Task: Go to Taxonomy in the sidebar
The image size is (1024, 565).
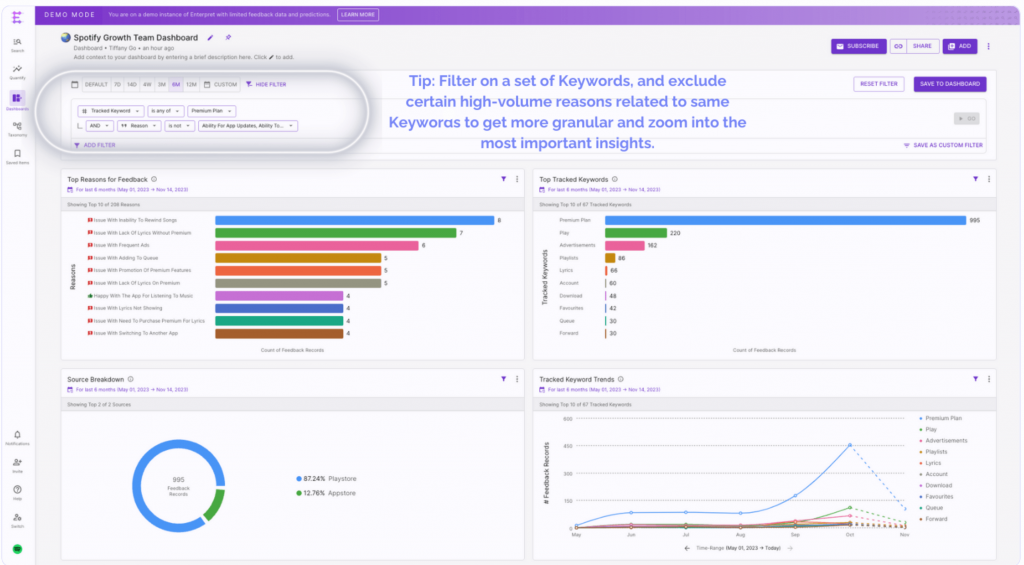Action: pos(17,128)
